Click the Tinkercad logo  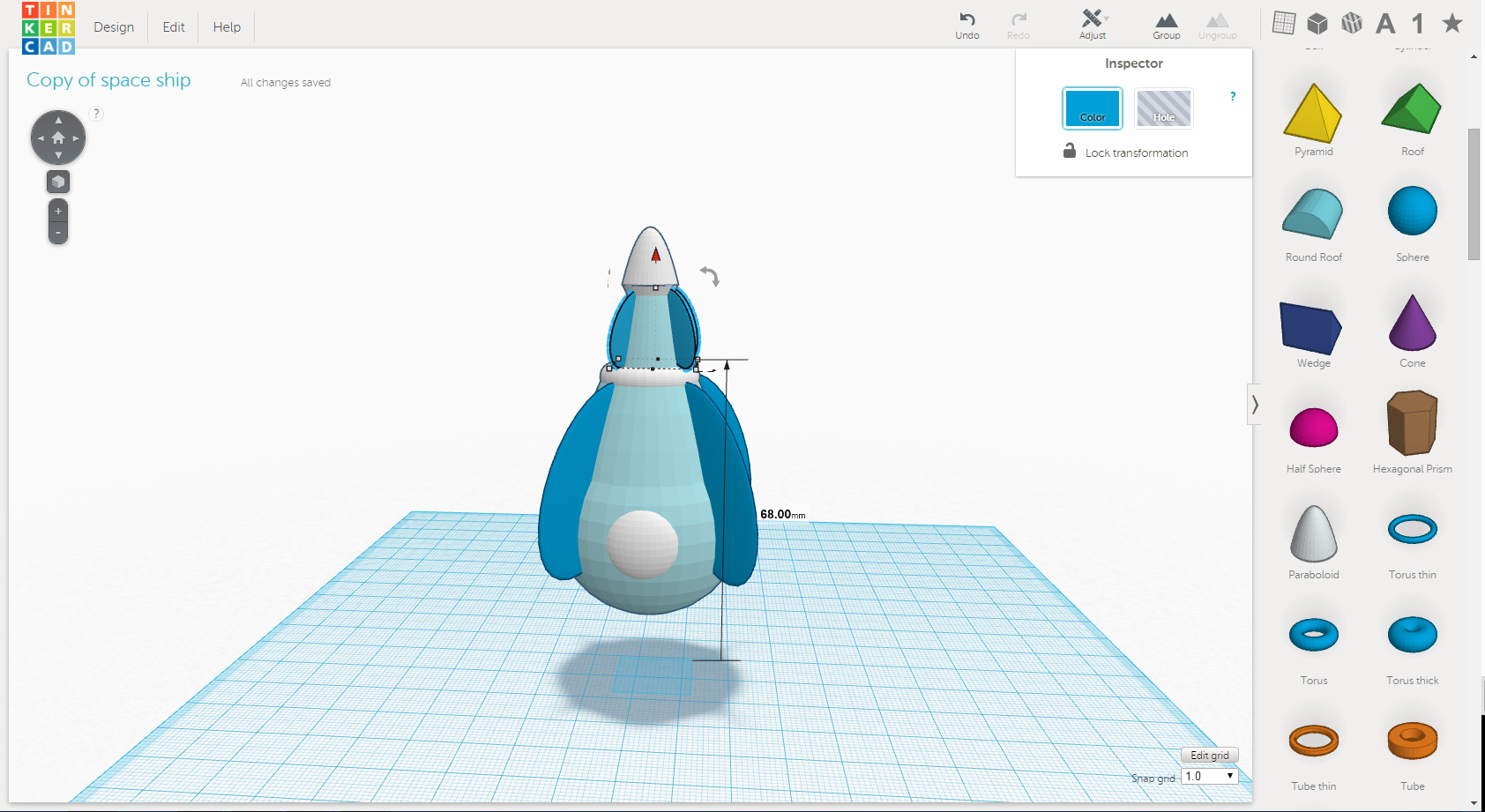49,27
